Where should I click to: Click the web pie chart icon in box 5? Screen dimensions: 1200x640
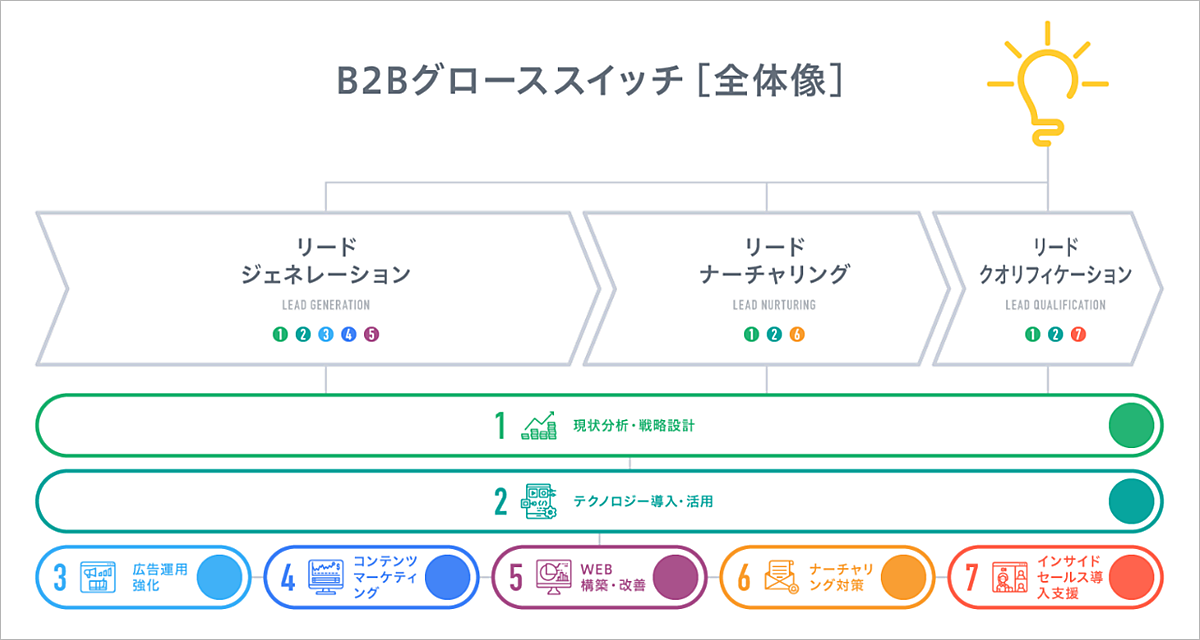[x=554, y=578]
